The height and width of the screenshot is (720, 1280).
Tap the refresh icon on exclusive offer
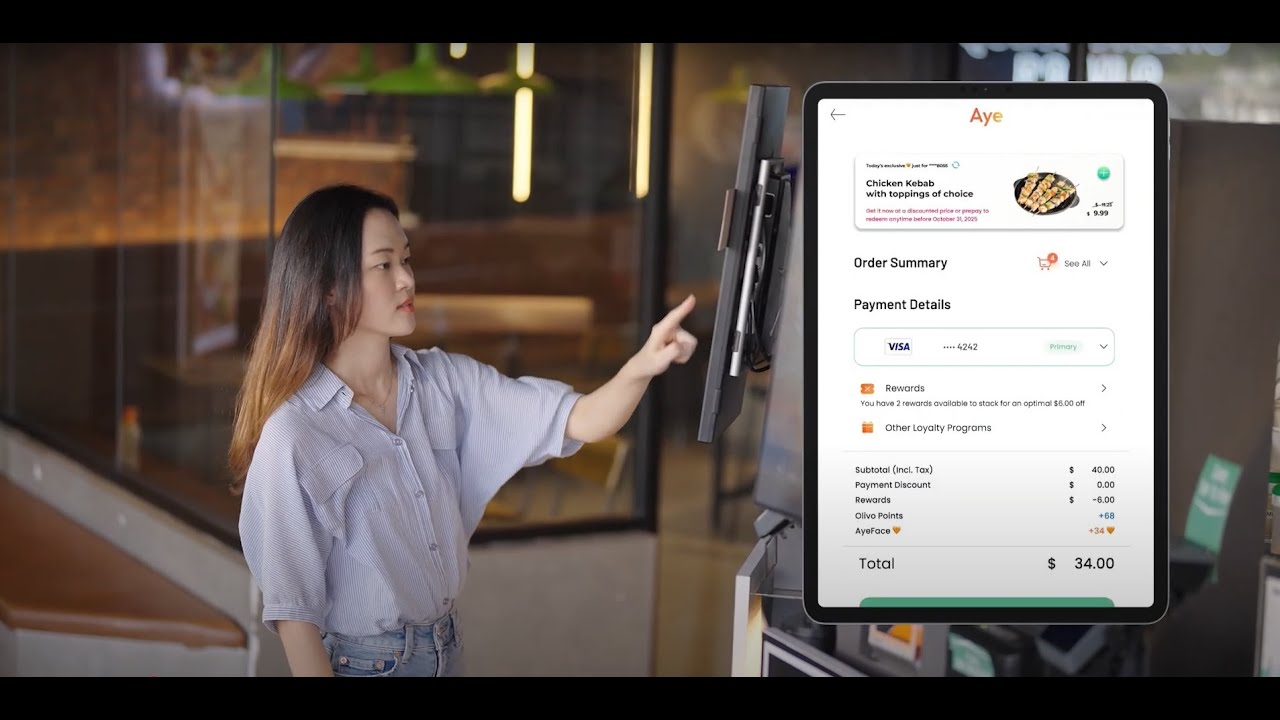click(956, 165)
